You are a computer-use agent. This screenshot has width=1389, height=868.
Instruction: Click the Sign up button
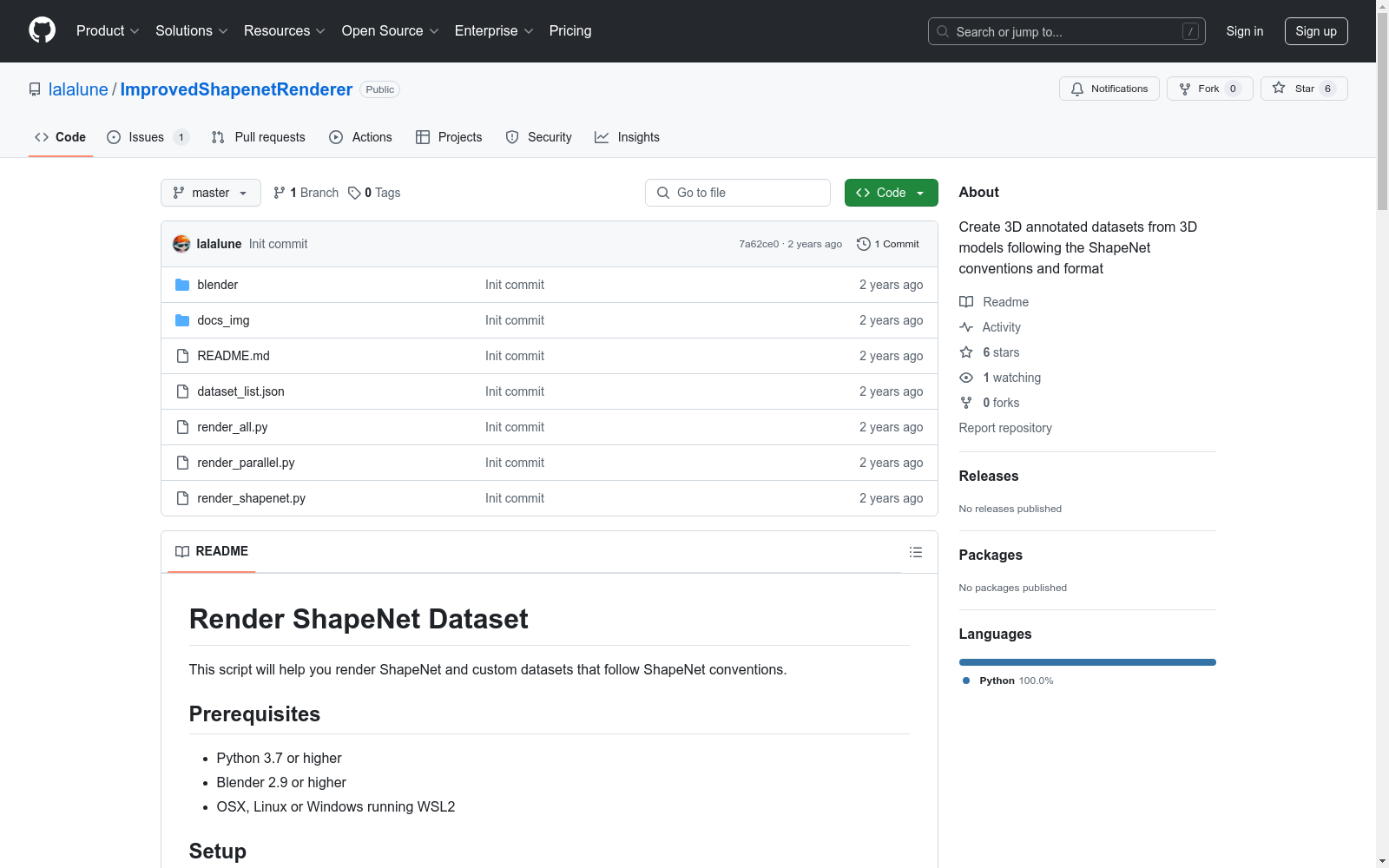tap(1315, 31)
